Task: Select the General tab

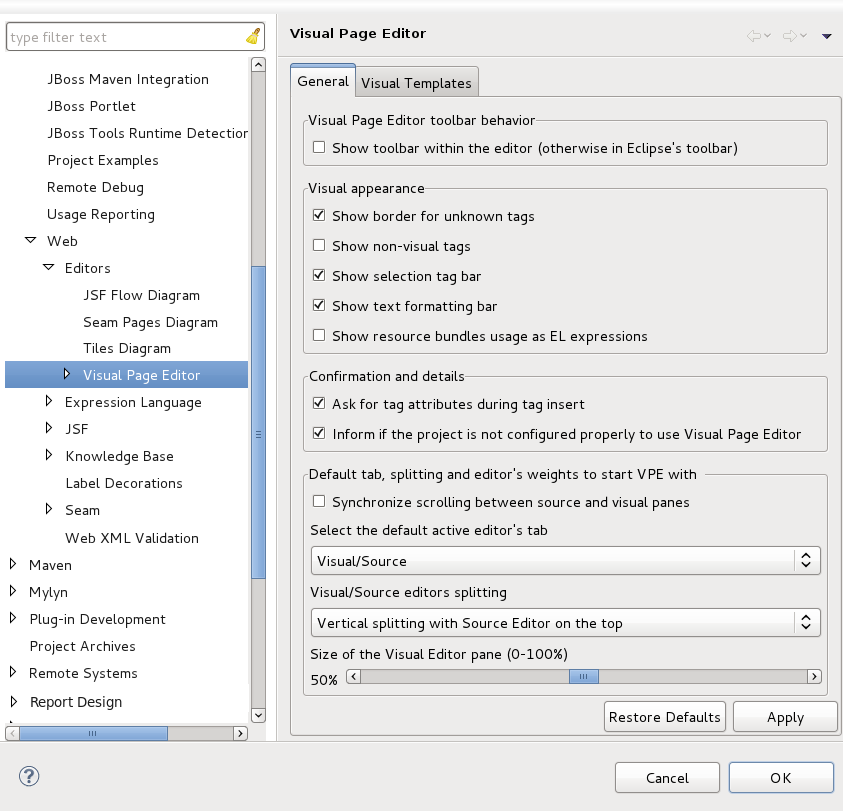Action: point(322,80)
